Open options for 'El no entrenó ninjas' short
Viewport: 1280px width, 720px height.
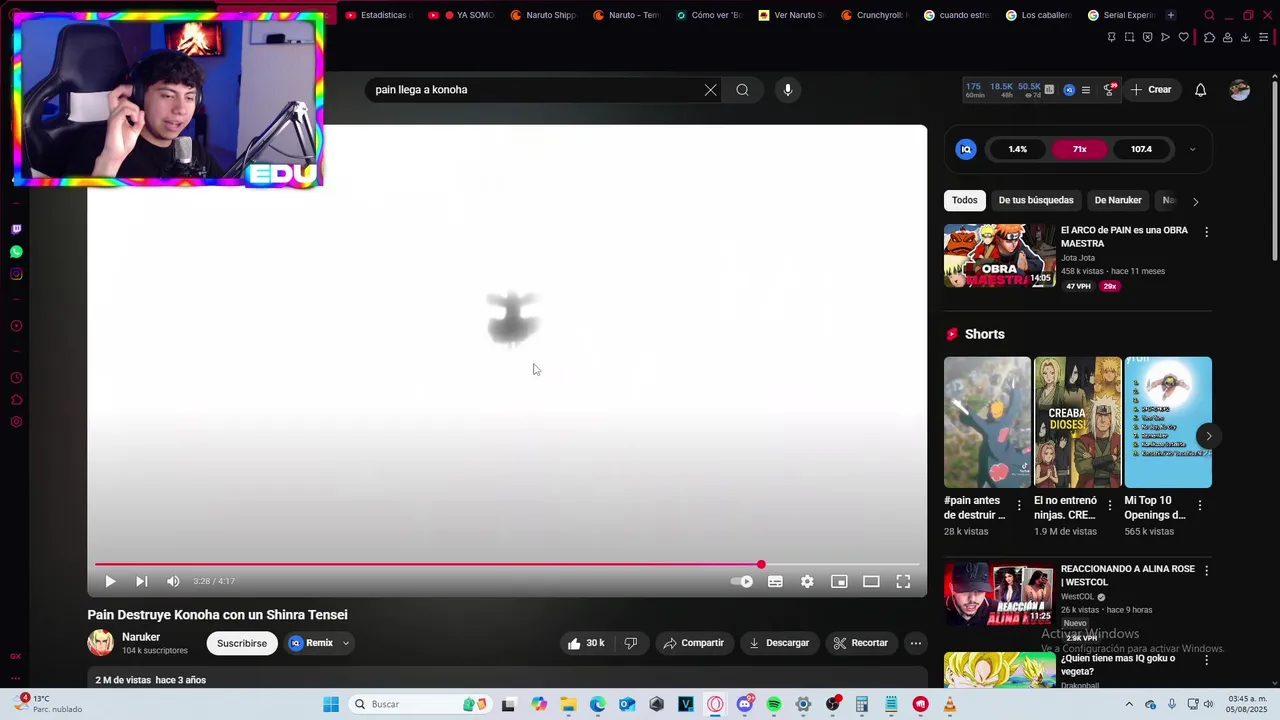pos(1109,505)
